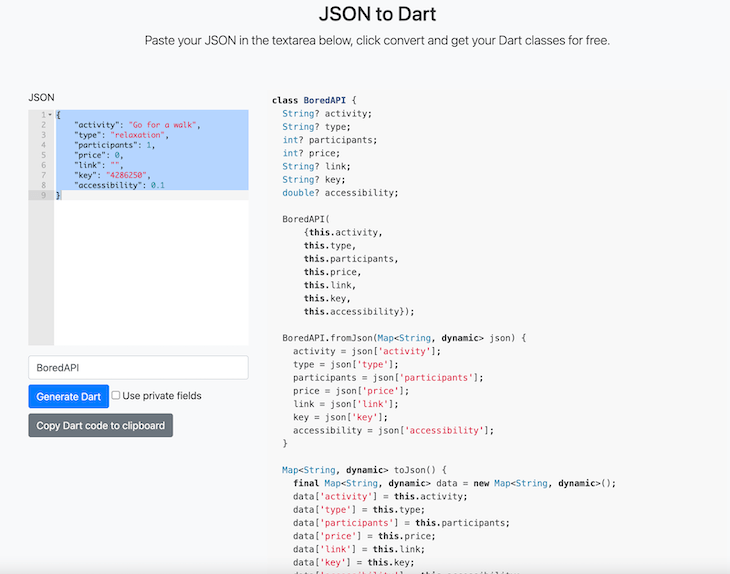Viewport: 730px width, 574px height.
Task: Click the blank area of the JSON editor
Action: click(x=151, y=273)
